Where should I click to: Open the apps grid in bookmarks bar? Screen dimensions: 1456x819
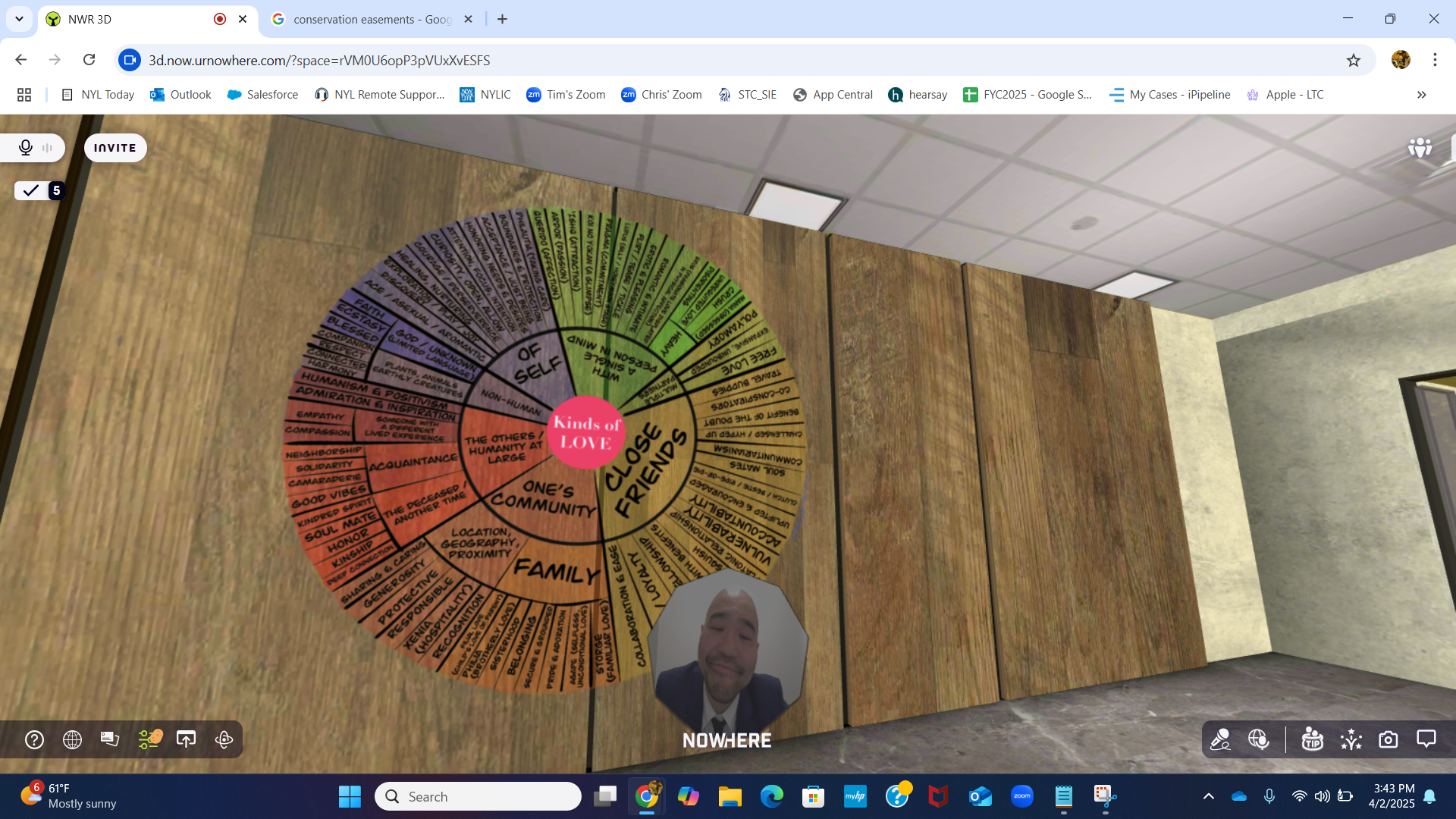(x=24, y=95)
